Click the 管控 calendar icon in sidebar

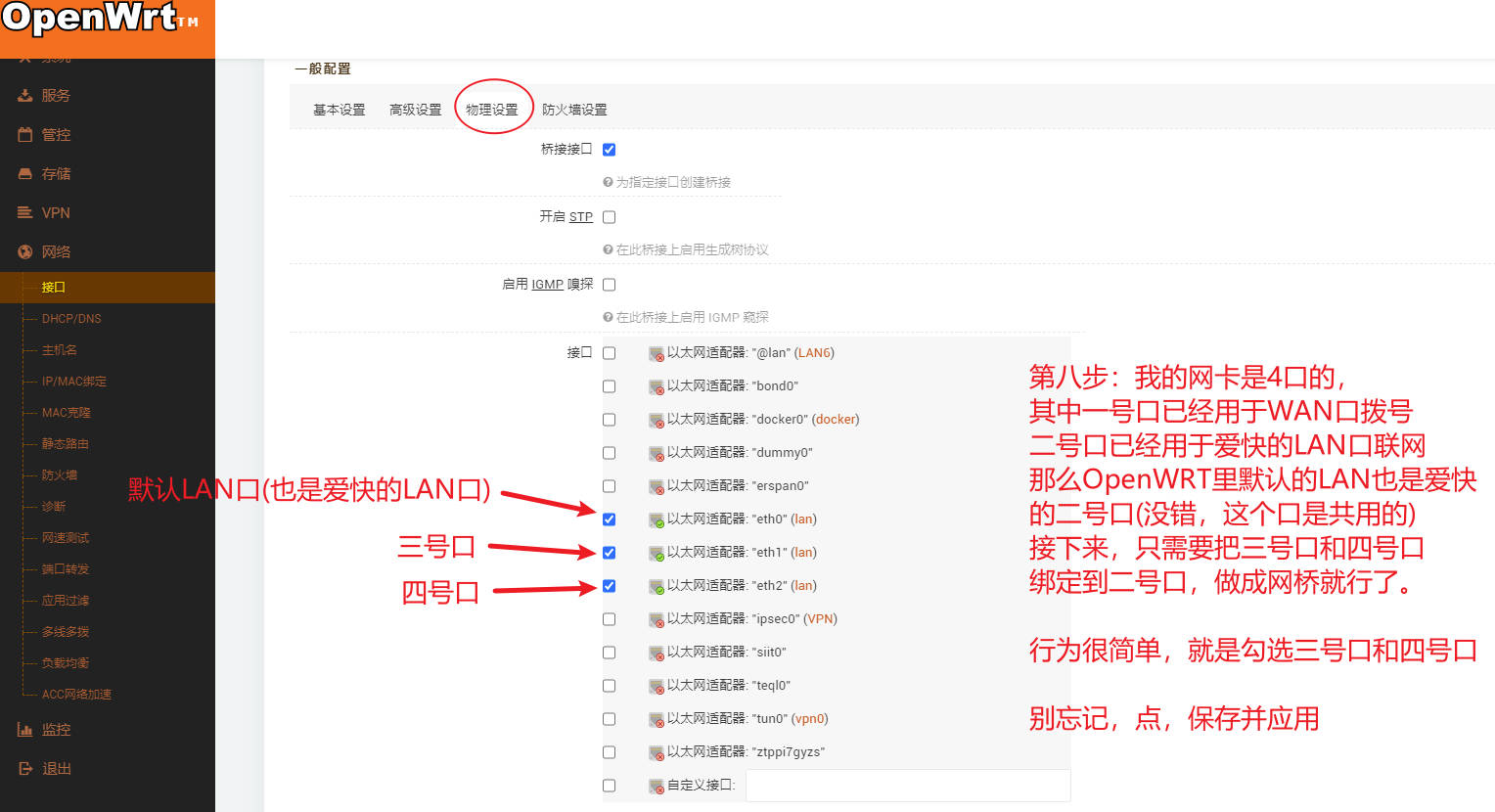[x=25, y=135]
